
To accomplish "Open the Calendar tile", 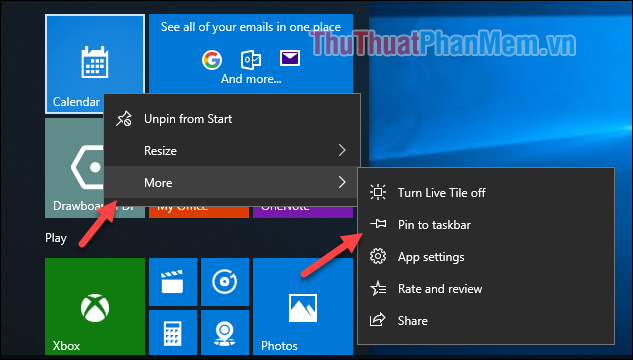I will click(95, 64).
